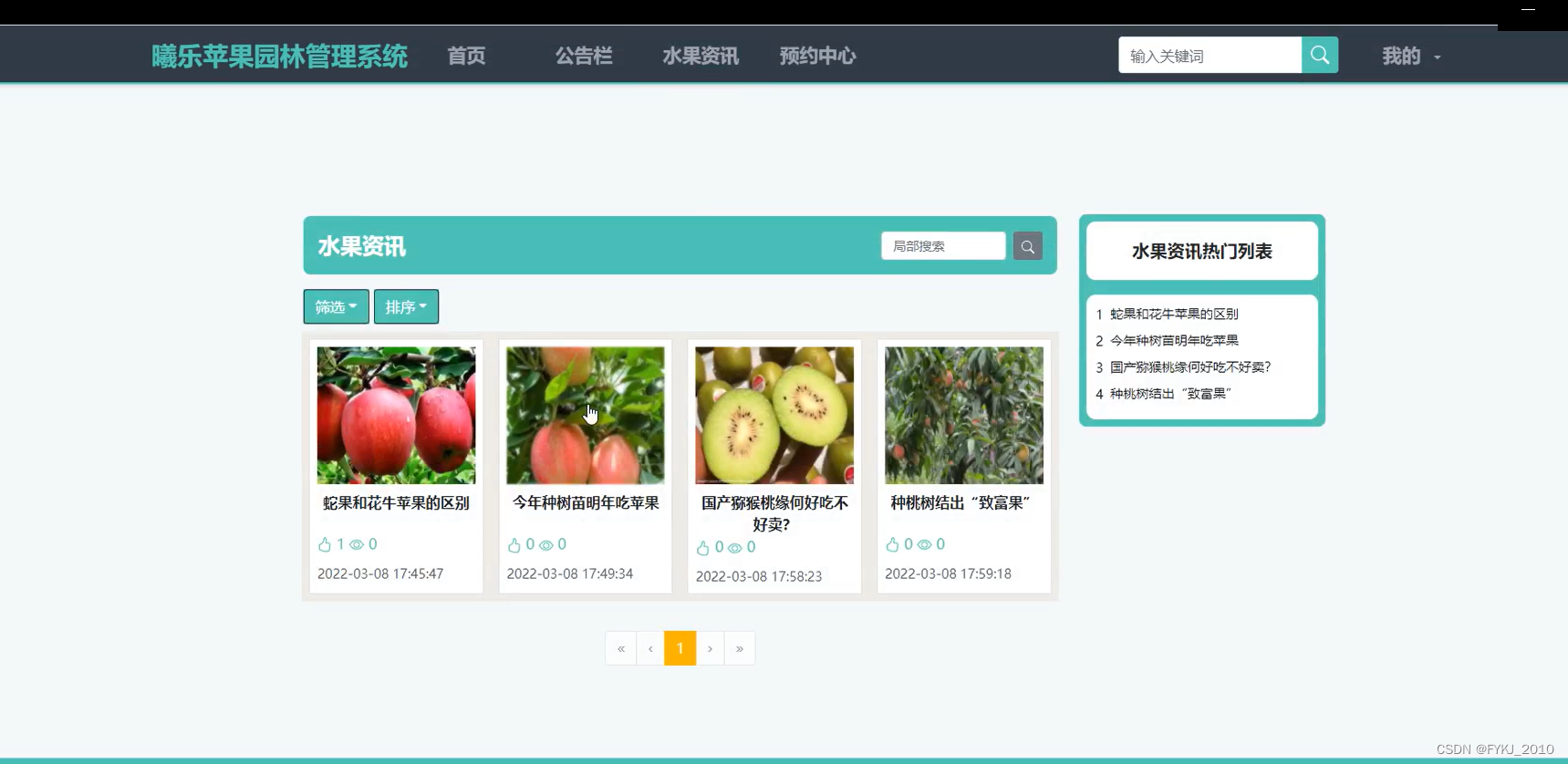
Task: Click the view eye icon on 蛇果和花牛苹果的区别 card
Action: tap(357, 544)
